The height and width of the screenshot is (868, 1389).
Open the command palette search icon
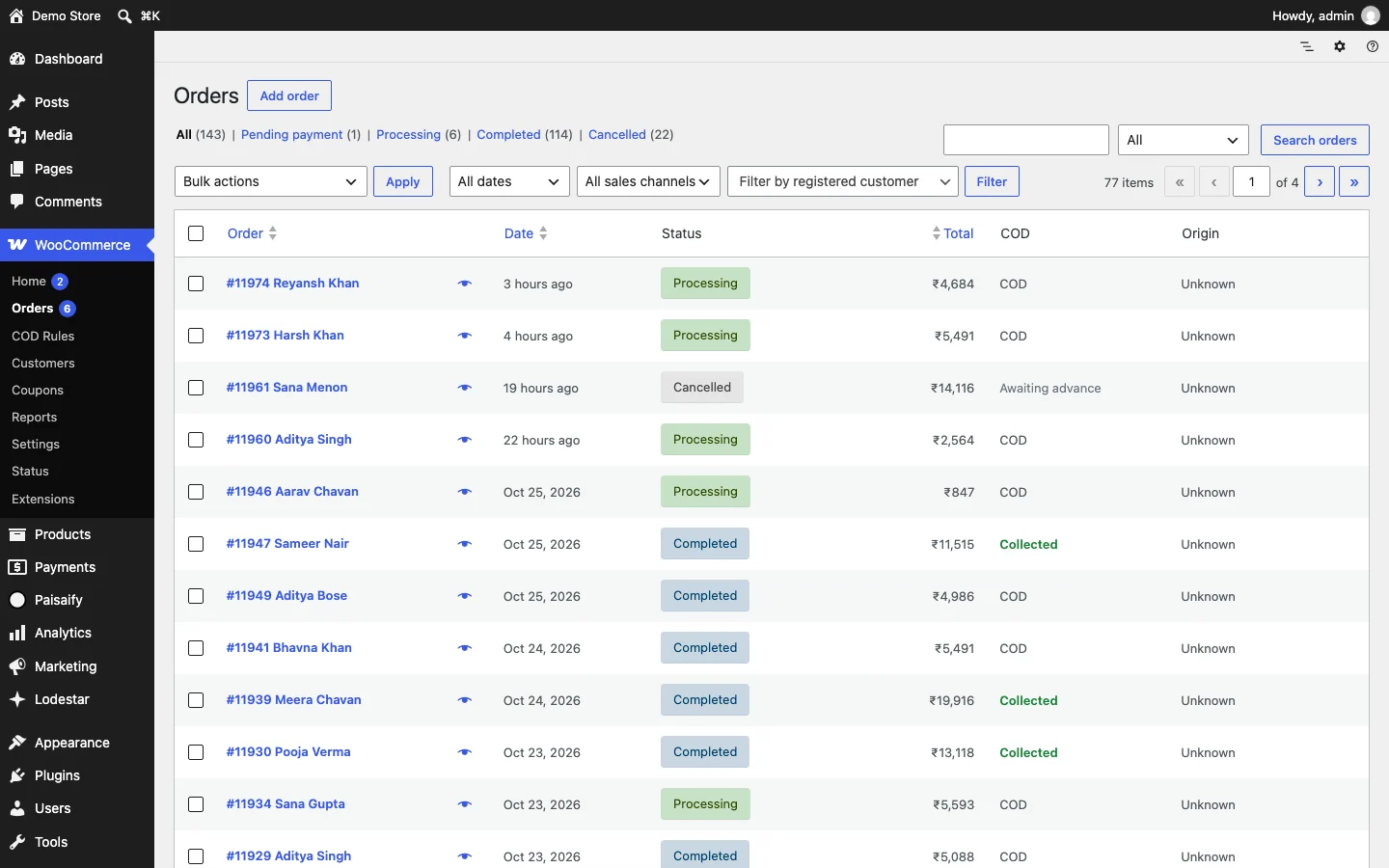tap(124, 15)
